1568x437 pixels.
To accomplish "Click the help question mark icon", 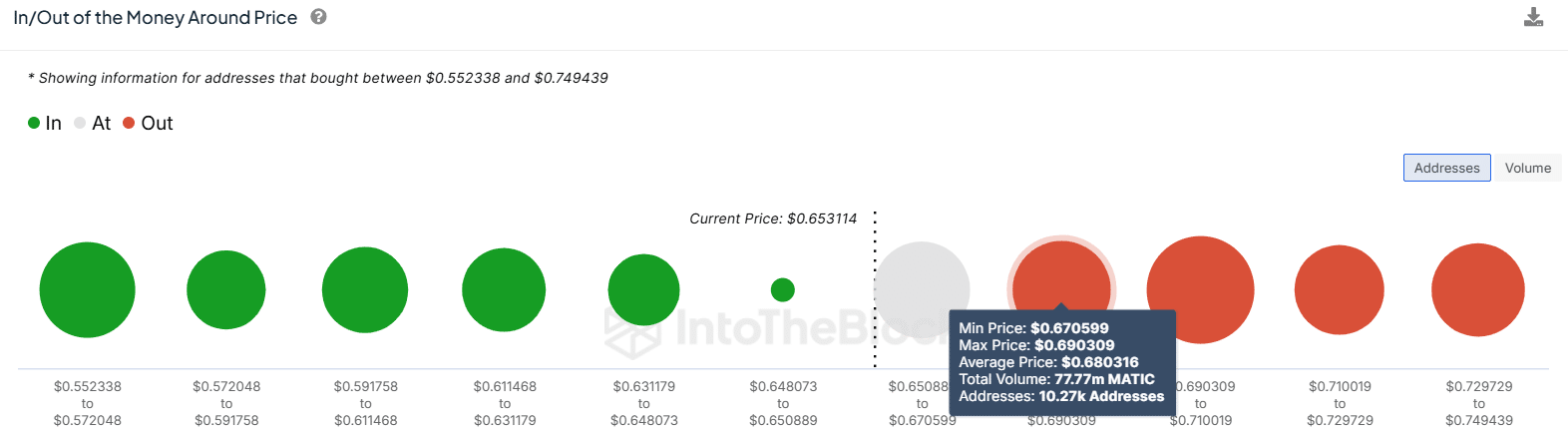I will (318, 17).
